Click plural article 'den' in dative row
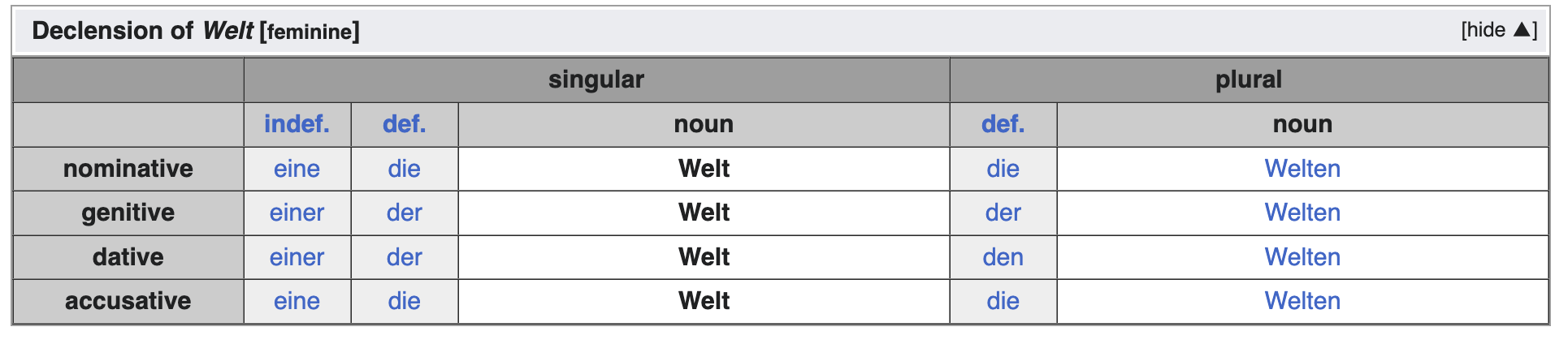 (x=1003, y=257)
